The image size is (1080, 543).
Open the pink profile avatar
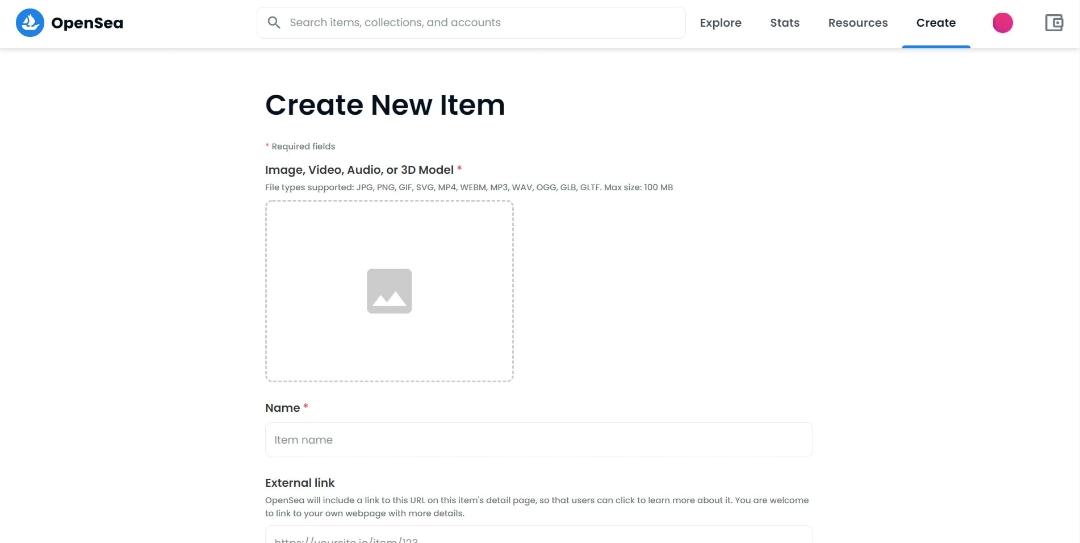[1002, 23]
